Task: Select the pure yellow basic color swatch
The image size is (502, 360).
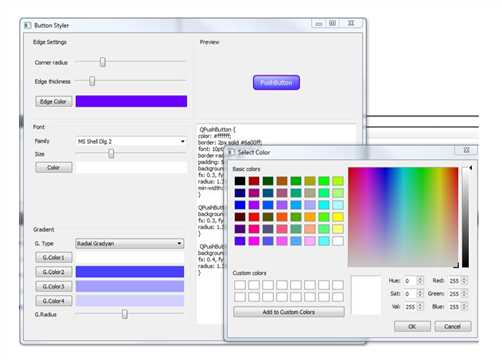Action: tap(338, 217)
